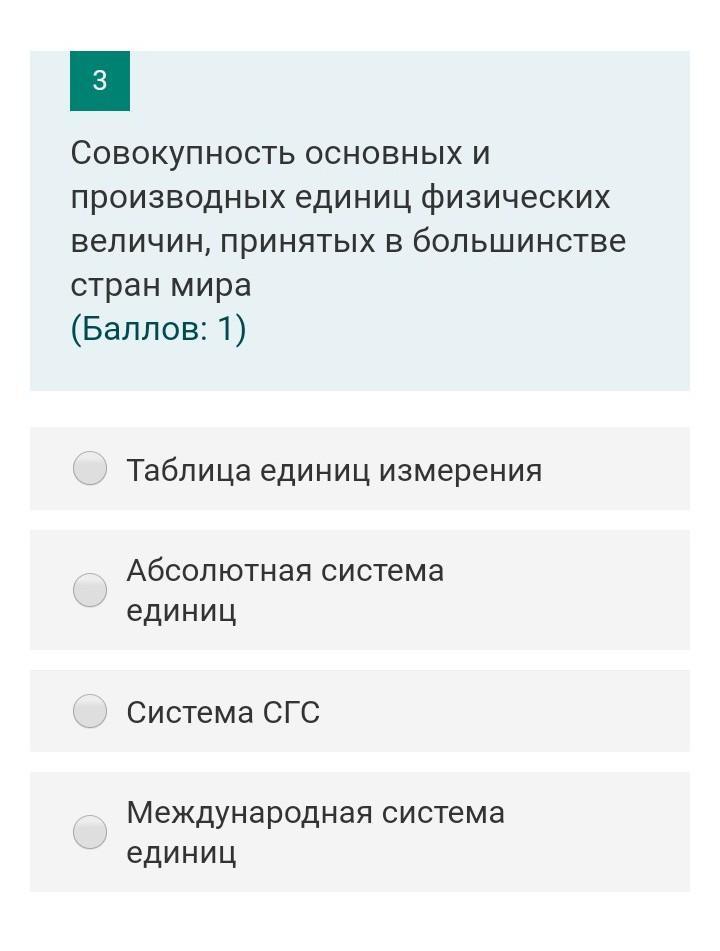Click the "Международная система" answer label text
The image size is (720, 951).
point(315,813)
